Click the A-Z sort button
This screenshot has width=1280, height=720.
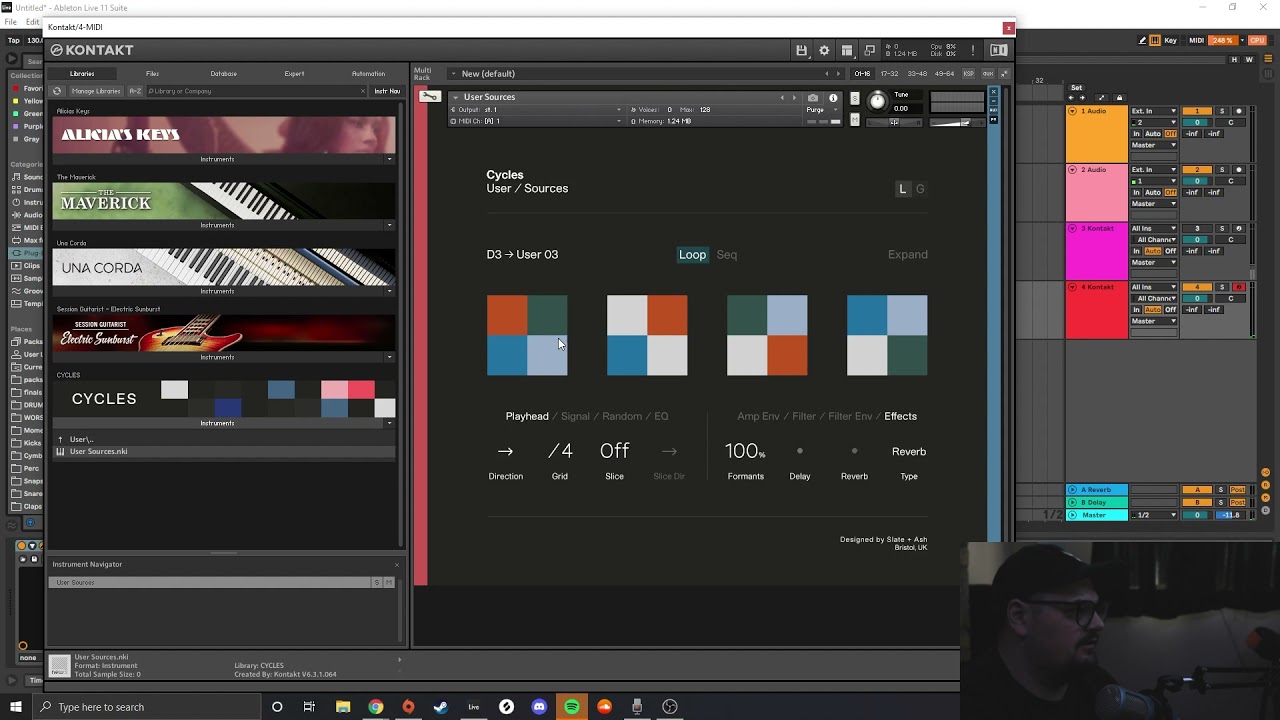coord(135,91)
